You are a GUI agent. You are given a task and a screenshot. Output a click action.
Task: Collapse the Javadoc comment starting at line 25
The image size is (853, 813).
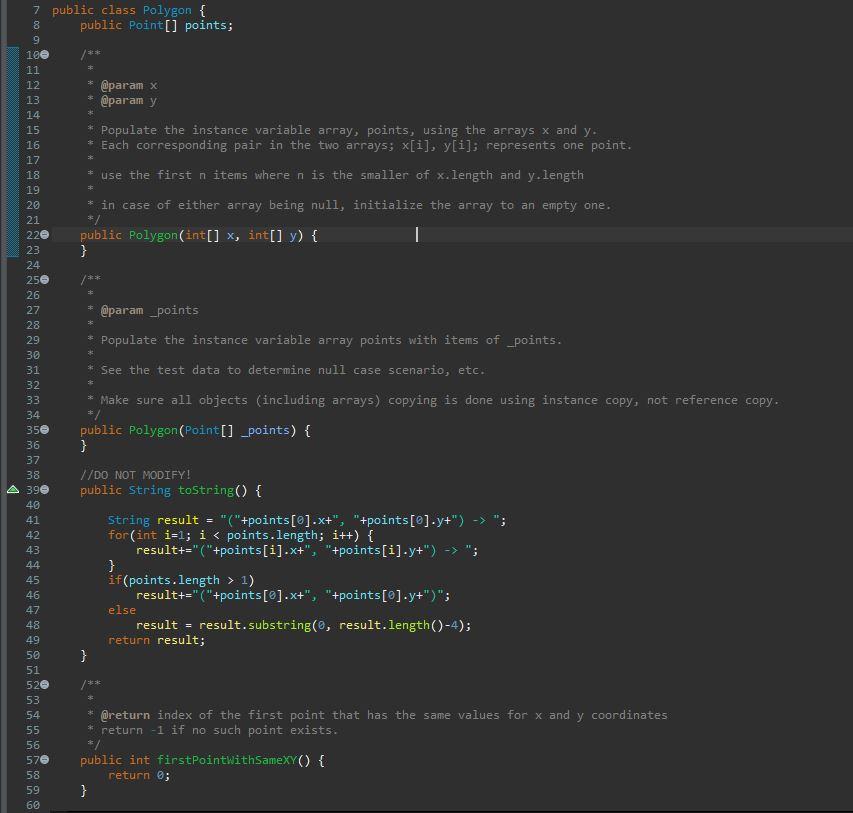45,280
